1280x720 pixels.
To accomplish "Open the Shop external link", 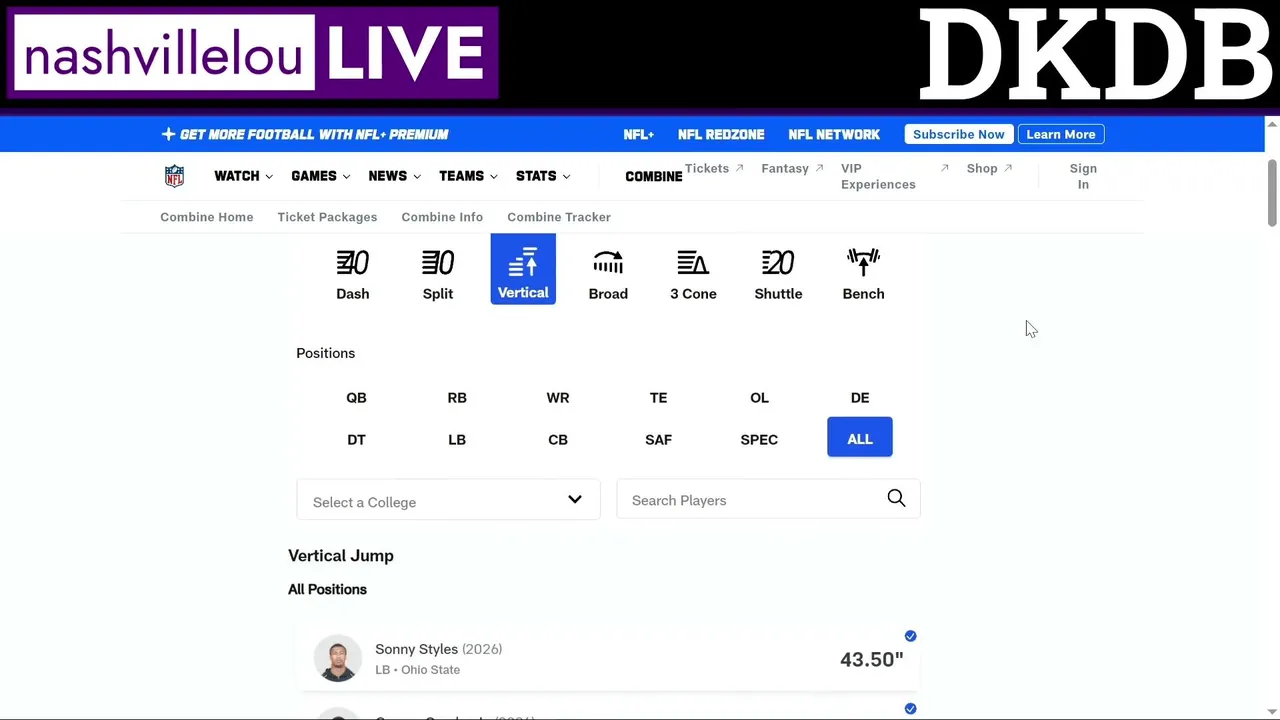I will [989, 168].
